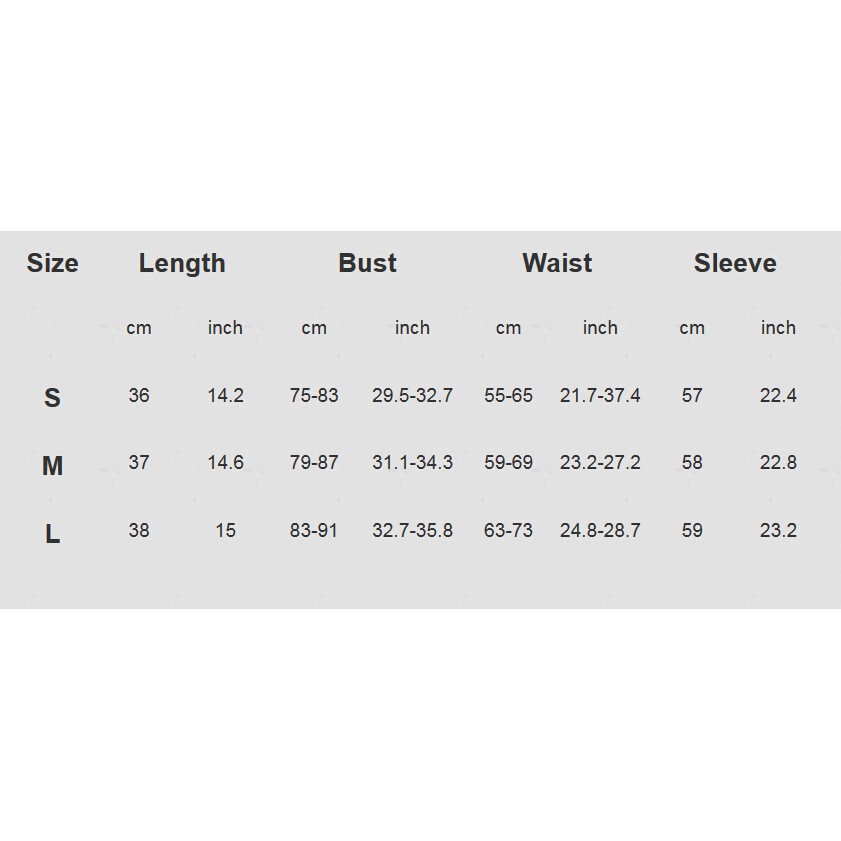Viewport: 841px width, 841px height.
Task: Click the 75-83 bust cm value
Action: point(314,396)
